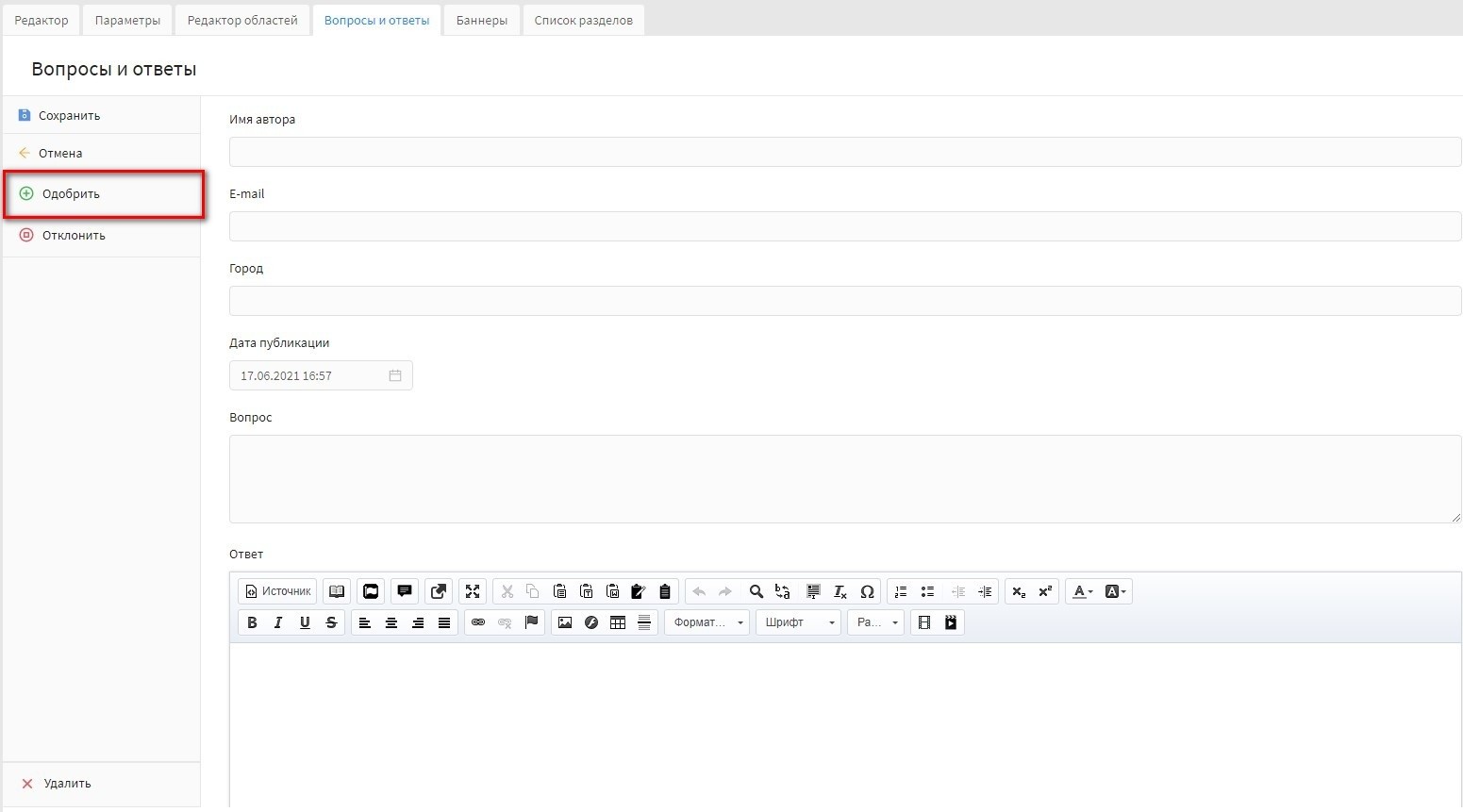
Task: Open the text color picker
Action: pyautogui.click(x=1082, y=591)
